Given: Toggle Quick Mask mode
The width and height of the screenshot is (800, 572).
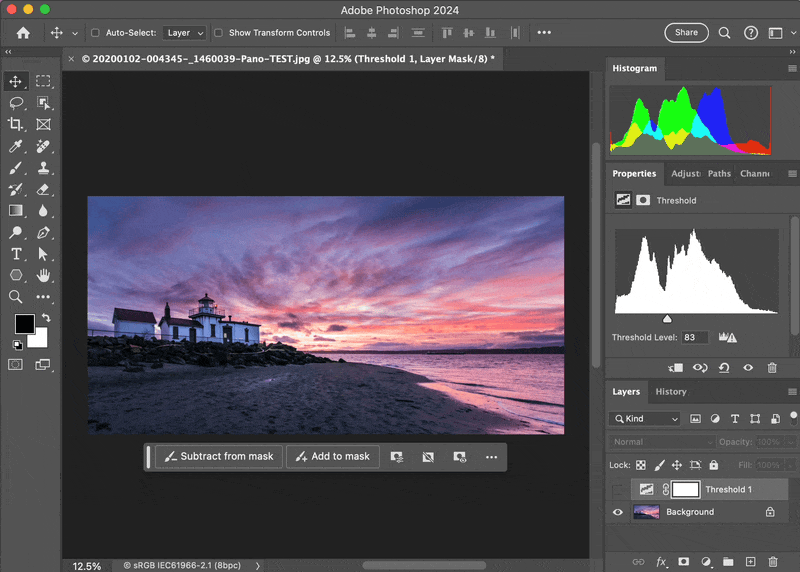Looking at the screenshot, I should [15, 365].
